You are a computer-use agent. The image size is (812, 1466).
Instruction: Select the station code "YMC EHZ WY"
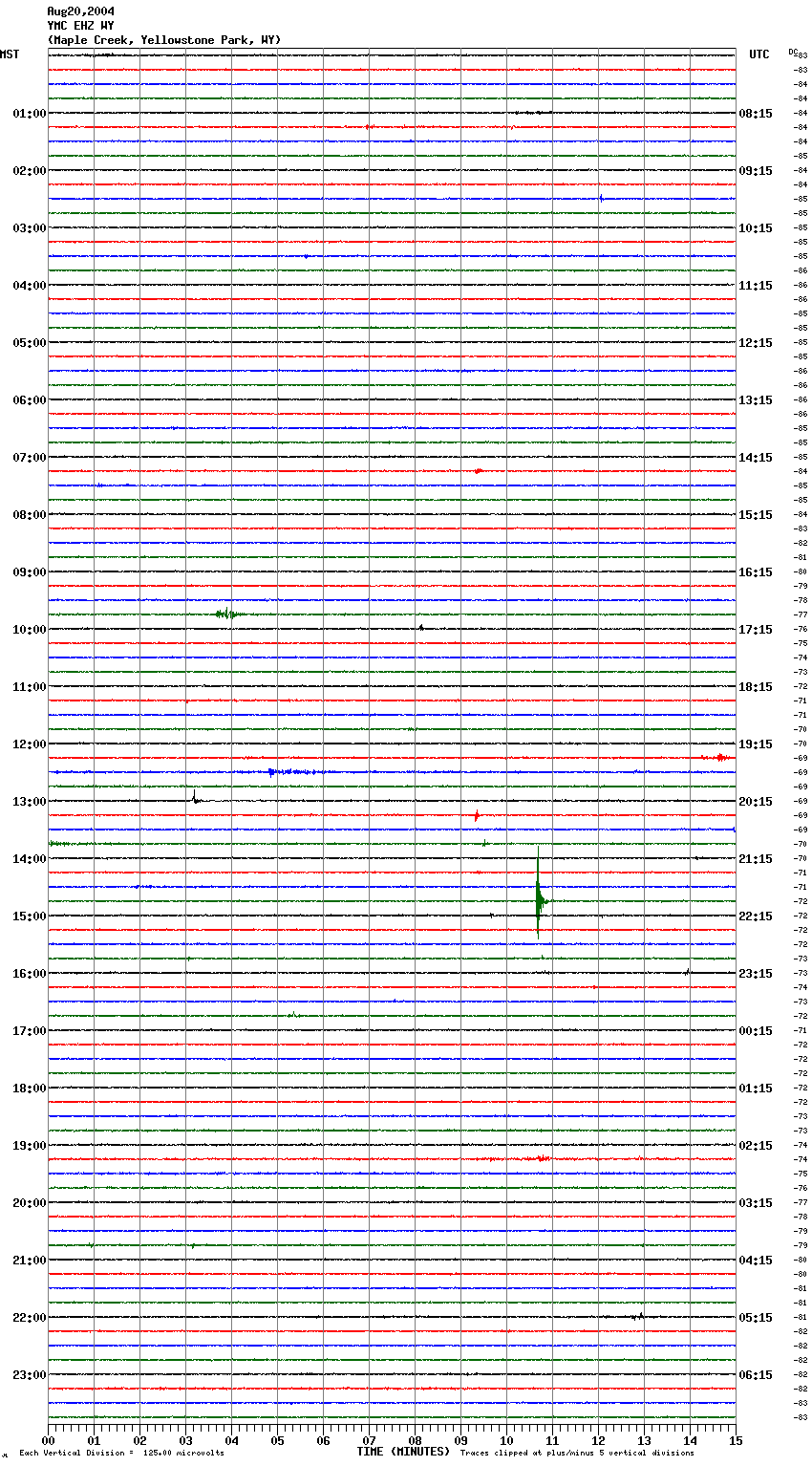[x=80, y=26]
